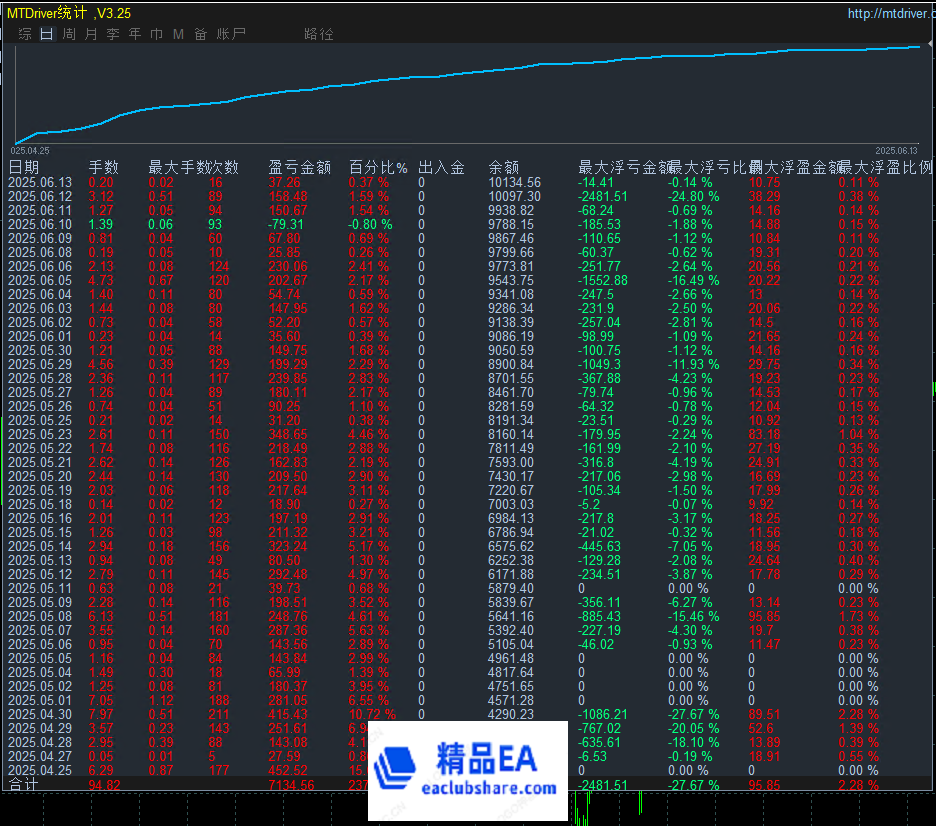Open the 账户 account view icon

click(231, 33)
